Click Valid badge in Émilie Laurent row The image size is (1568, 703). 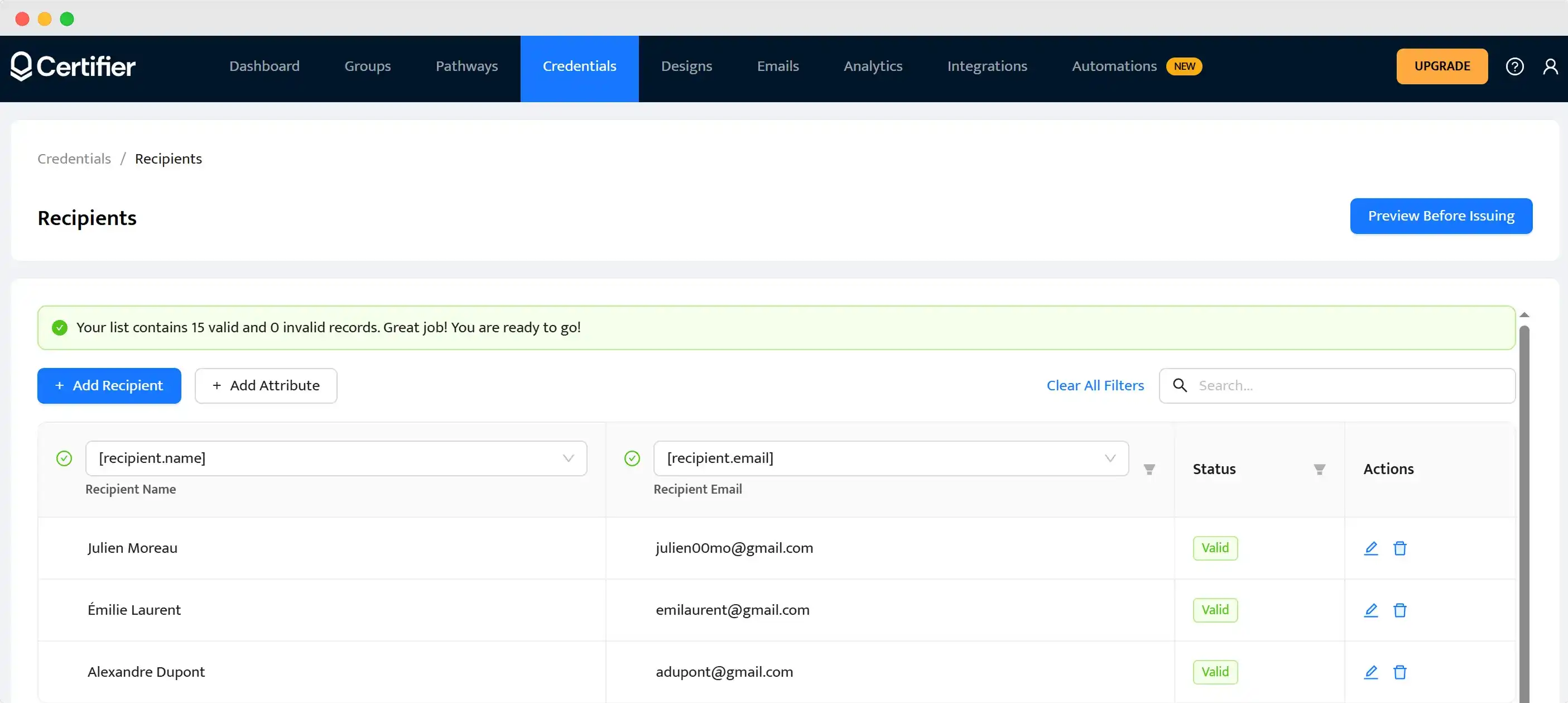[x=1215, y=610]
